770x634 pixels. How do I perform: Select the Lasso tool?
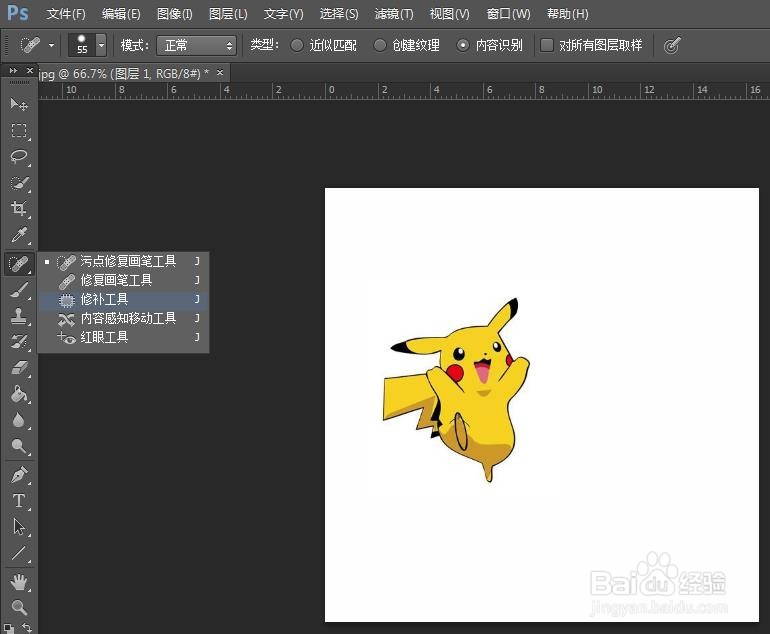[19, 157]
